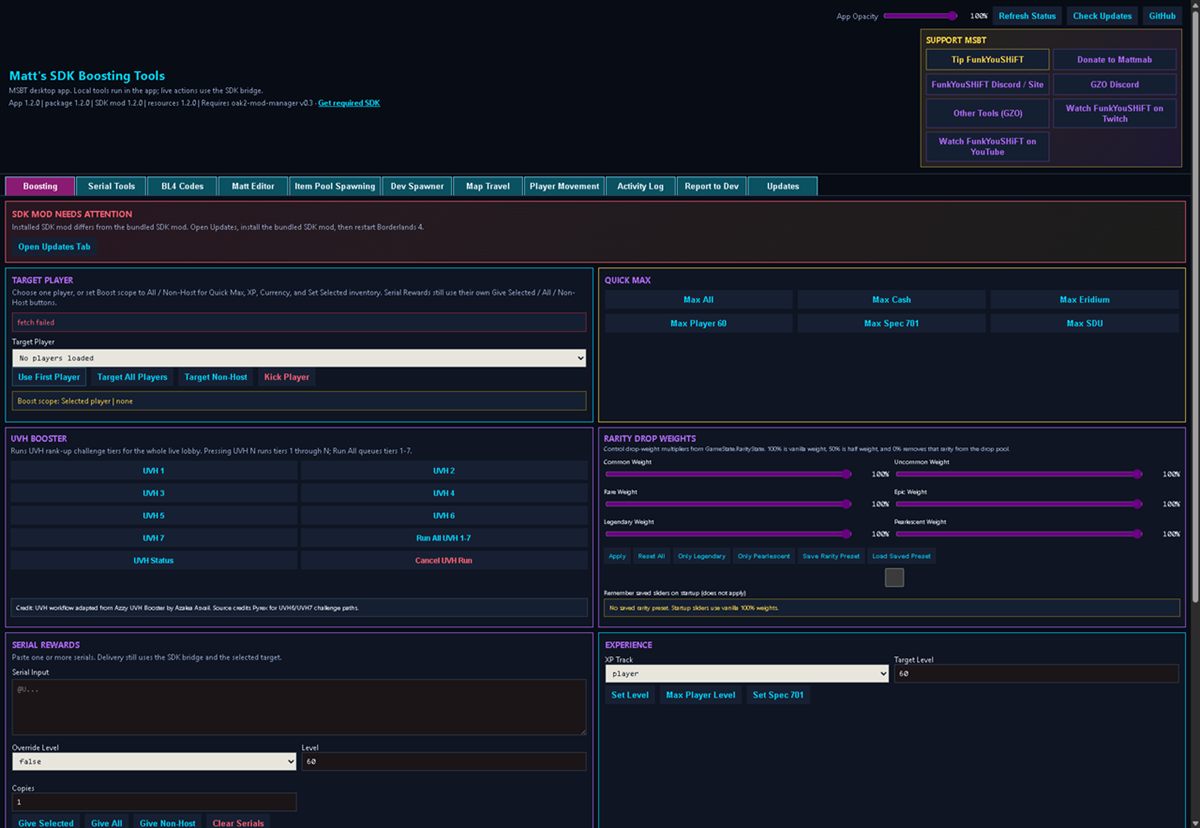Click the Copies input field

[154, 802]
